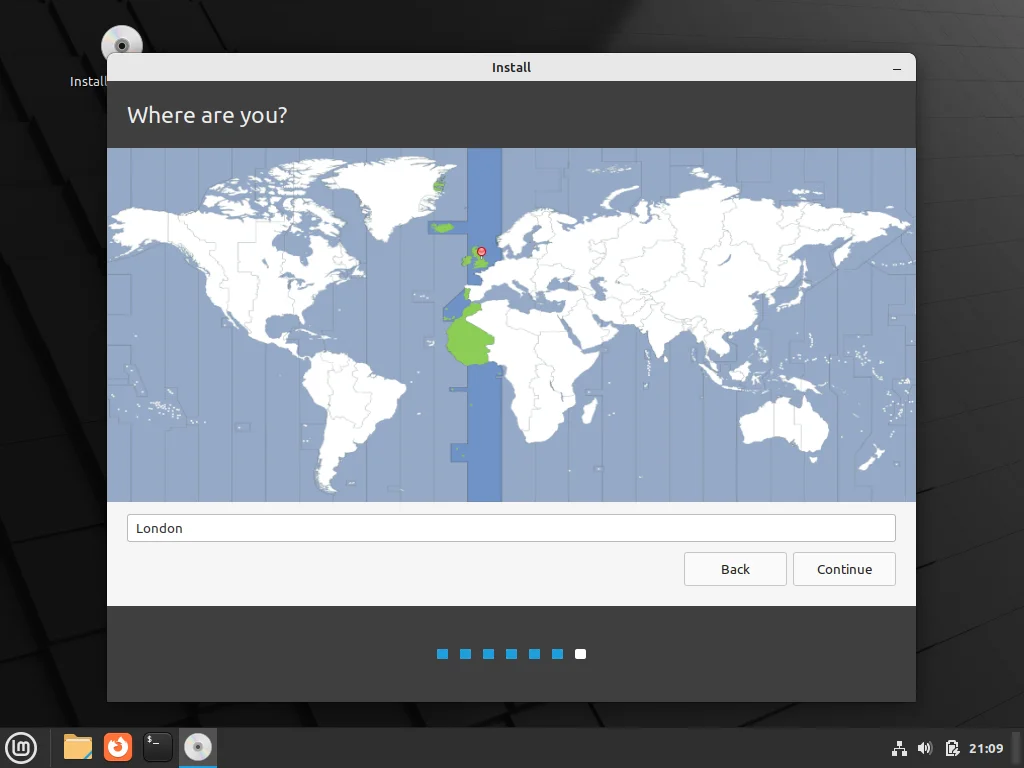
Task: Go back with the Back button
Action: (735, 569)
